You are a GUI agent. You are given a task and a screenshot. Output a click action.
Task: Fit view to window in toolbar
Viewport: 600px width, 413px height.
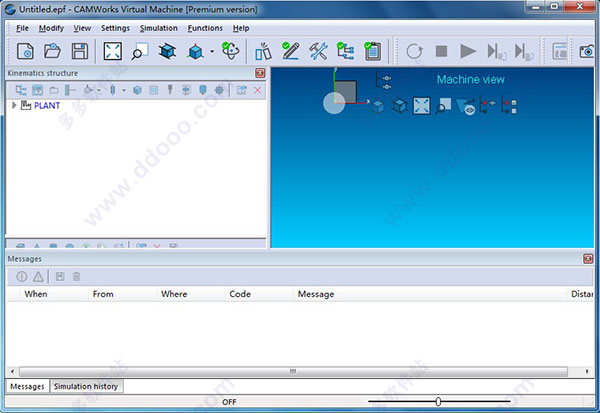113,51
